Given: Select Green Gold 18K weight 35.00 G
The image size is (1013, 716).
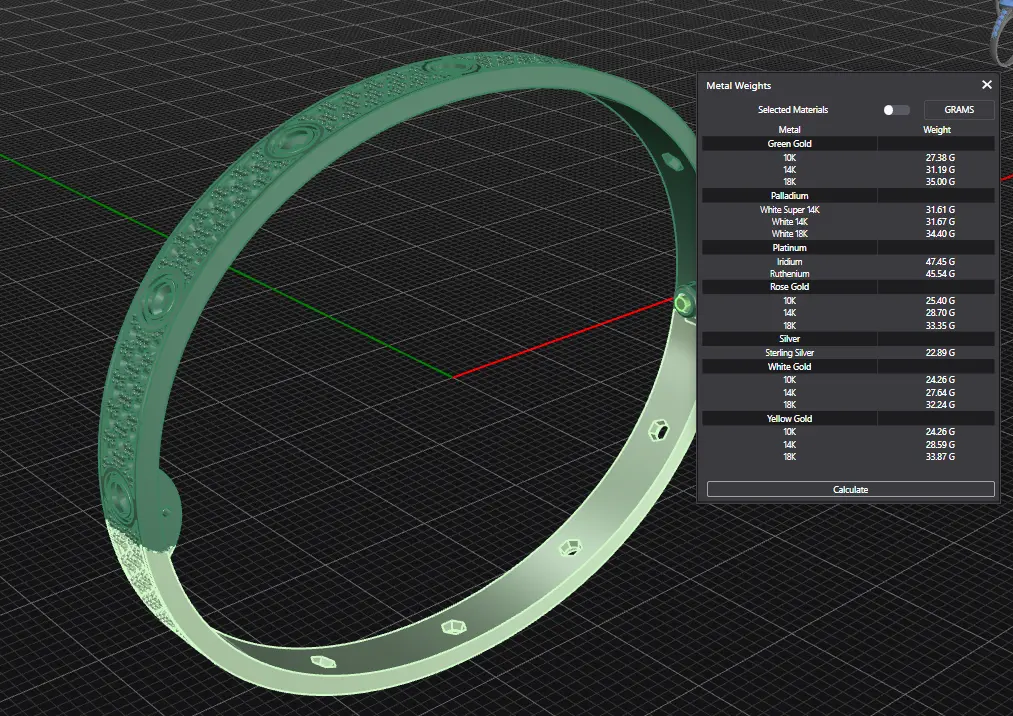Looking at the screenshot, I should (940, 182).
